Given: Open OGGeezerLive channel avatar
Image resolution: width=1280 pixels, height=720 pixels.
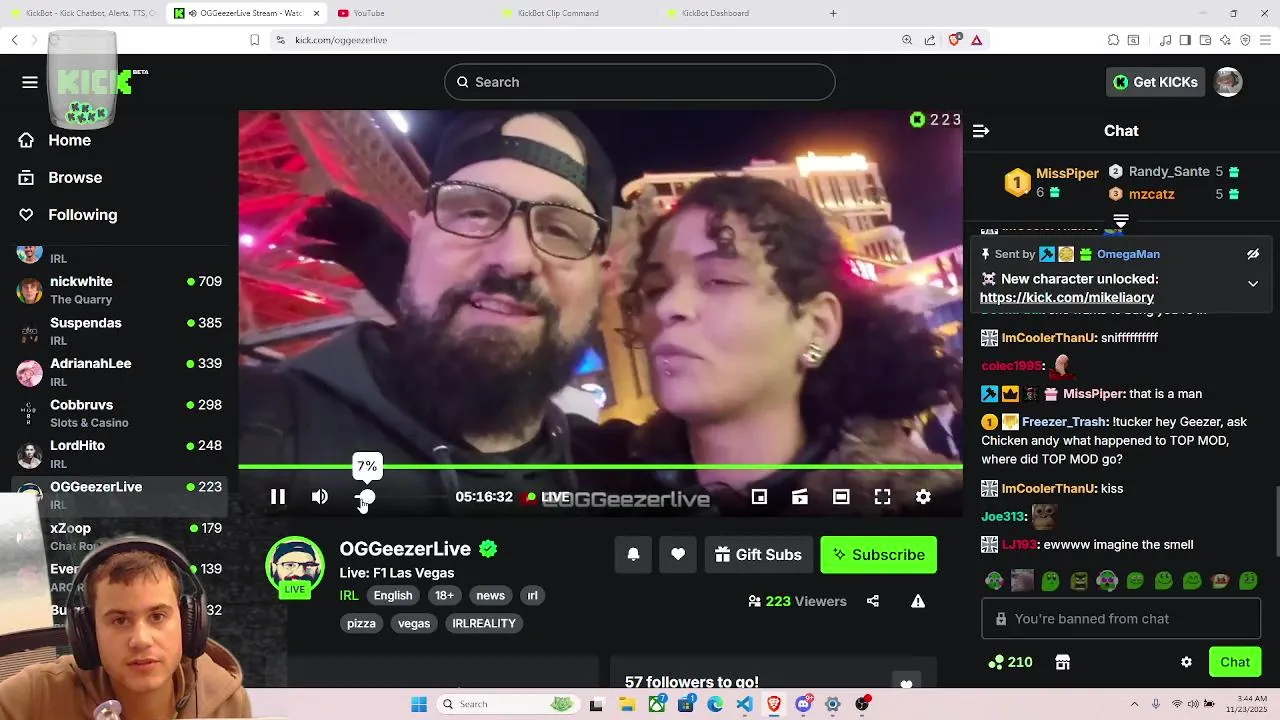Looking at the screenshot, I should point(295,566).
